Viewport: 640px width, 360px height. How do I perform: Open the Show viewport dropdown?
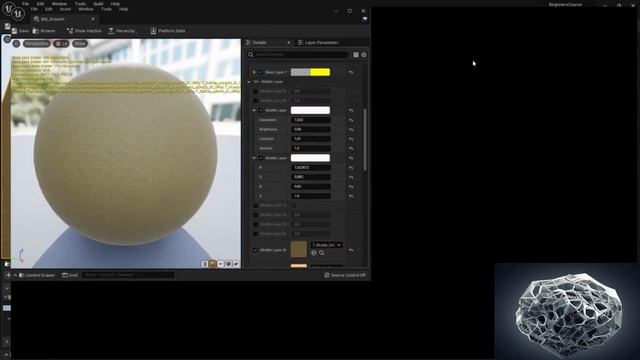coord(80,44)
